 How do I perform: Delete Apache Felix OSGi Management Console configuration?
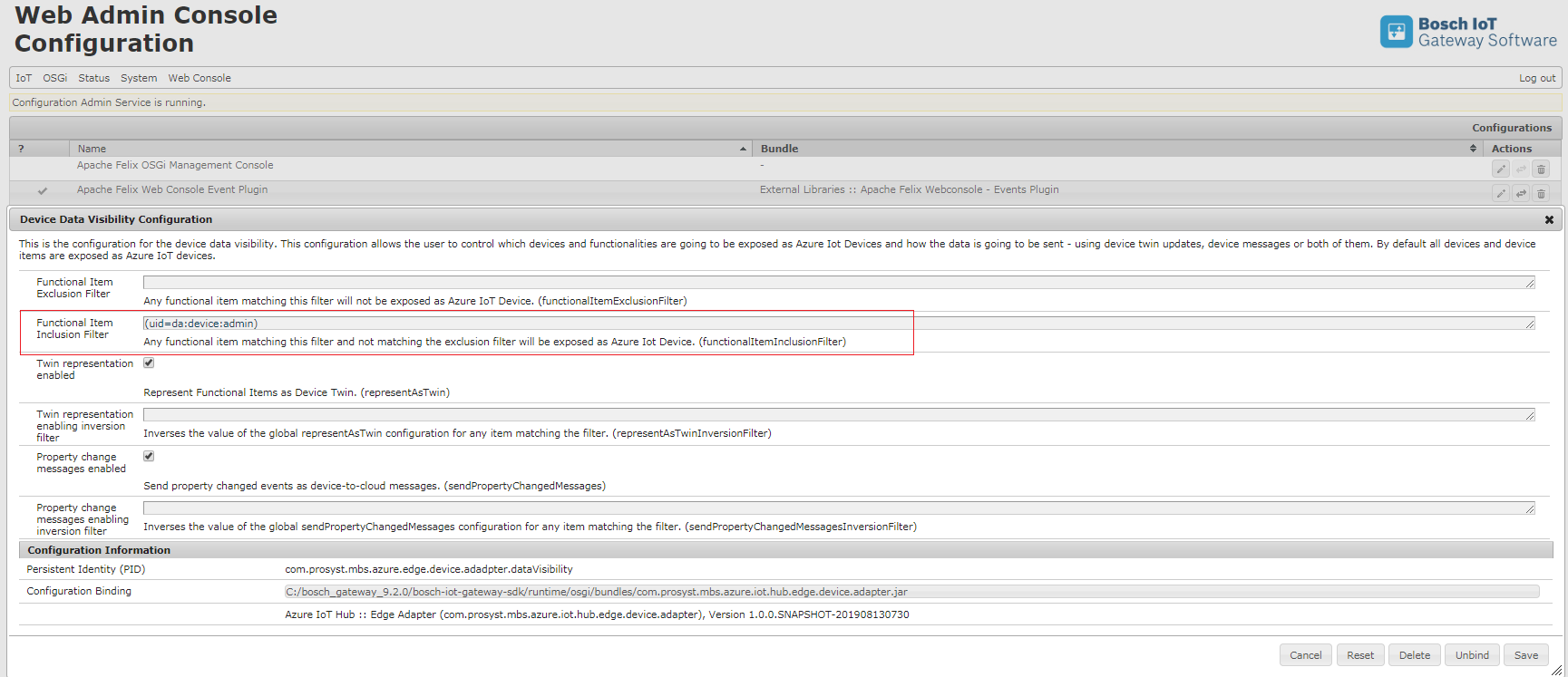pos(1541,169)
